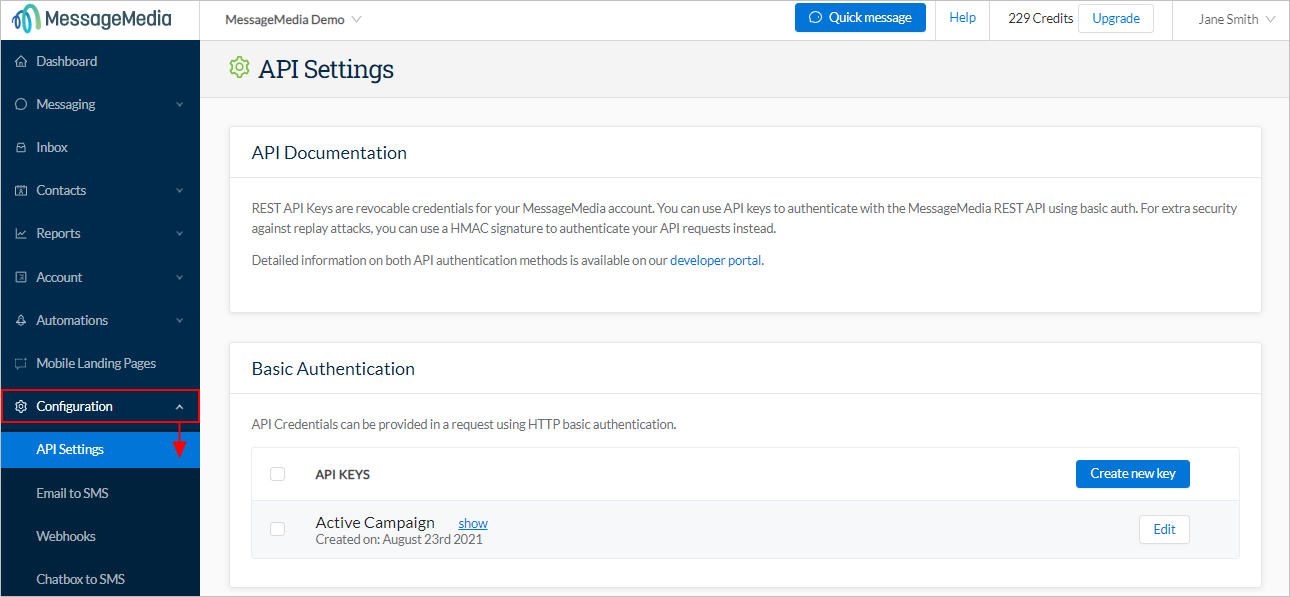Image resolution: width=1290 pixels, height=597 pixels.
Task: Click the Dashboard home icon
Action: pyautogui.click(x=21, y=61)
